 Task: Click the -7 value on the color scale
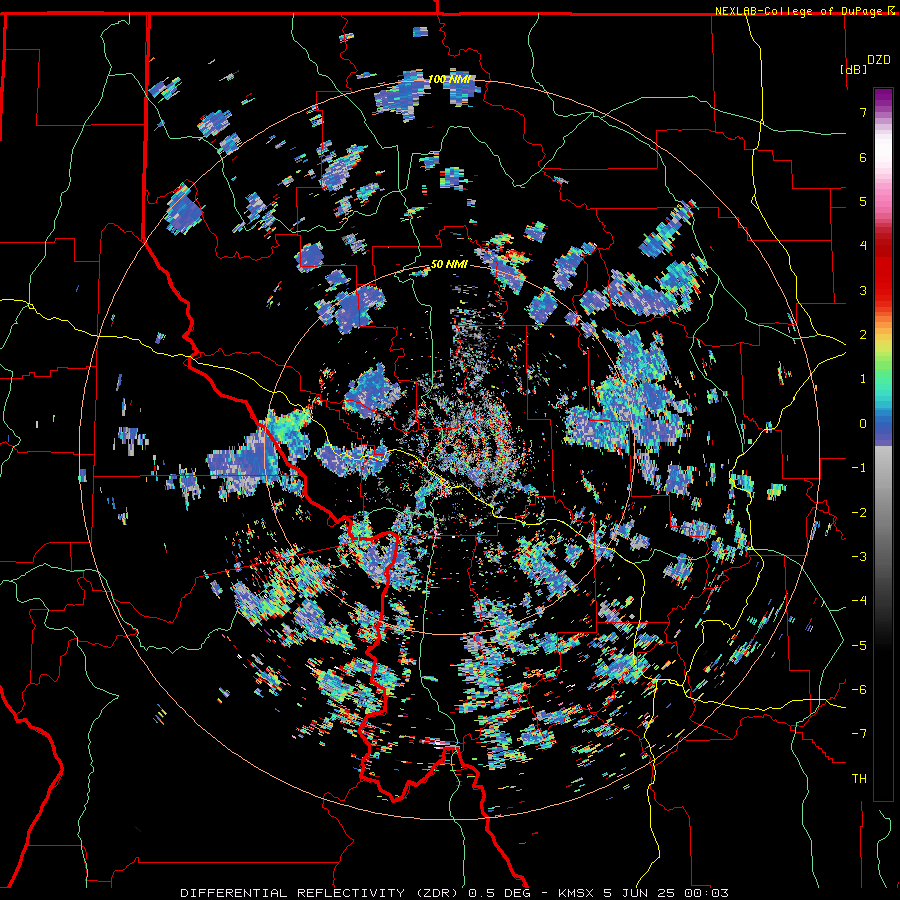(x=859, y=734)
